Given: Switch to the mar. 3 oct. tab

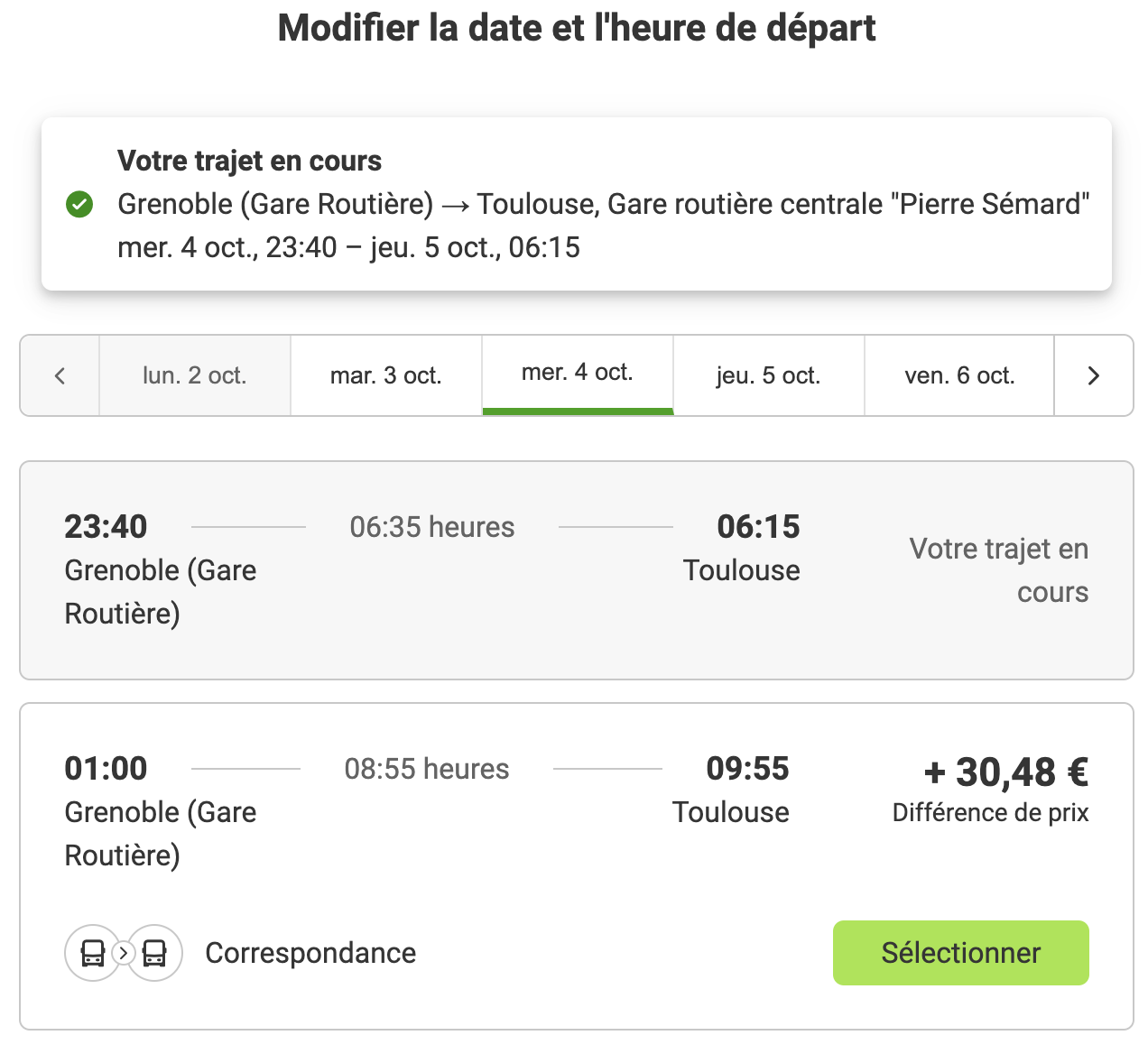Looking at the screenshot, I should 385,375.
